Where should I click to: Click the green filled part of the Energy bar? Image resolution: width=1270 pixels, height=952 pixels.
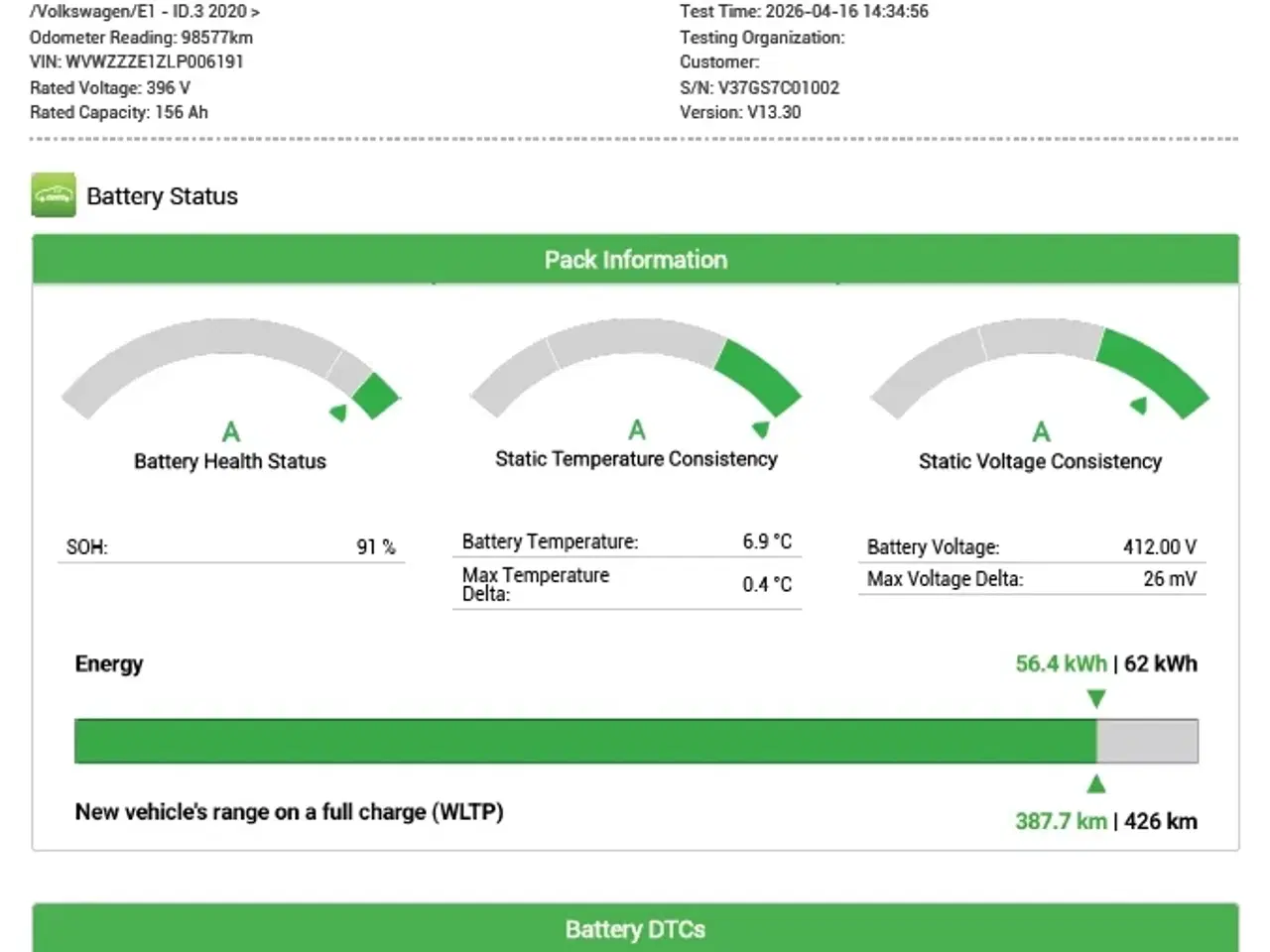click(585, 742)
